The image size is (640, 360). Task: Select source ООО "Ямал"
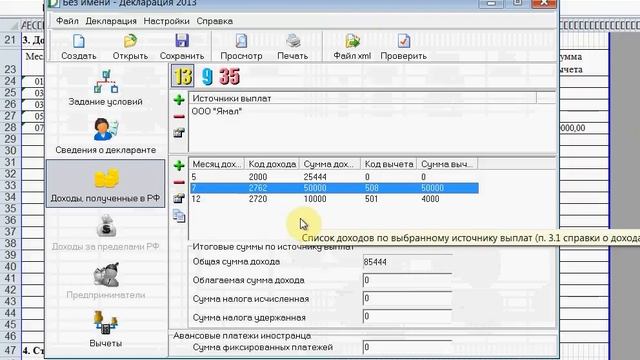(217, 111)
